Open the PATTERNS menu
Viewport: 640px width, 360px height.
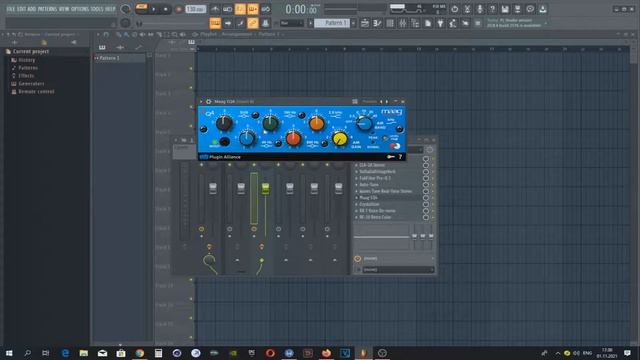click(x=47, y=9)
